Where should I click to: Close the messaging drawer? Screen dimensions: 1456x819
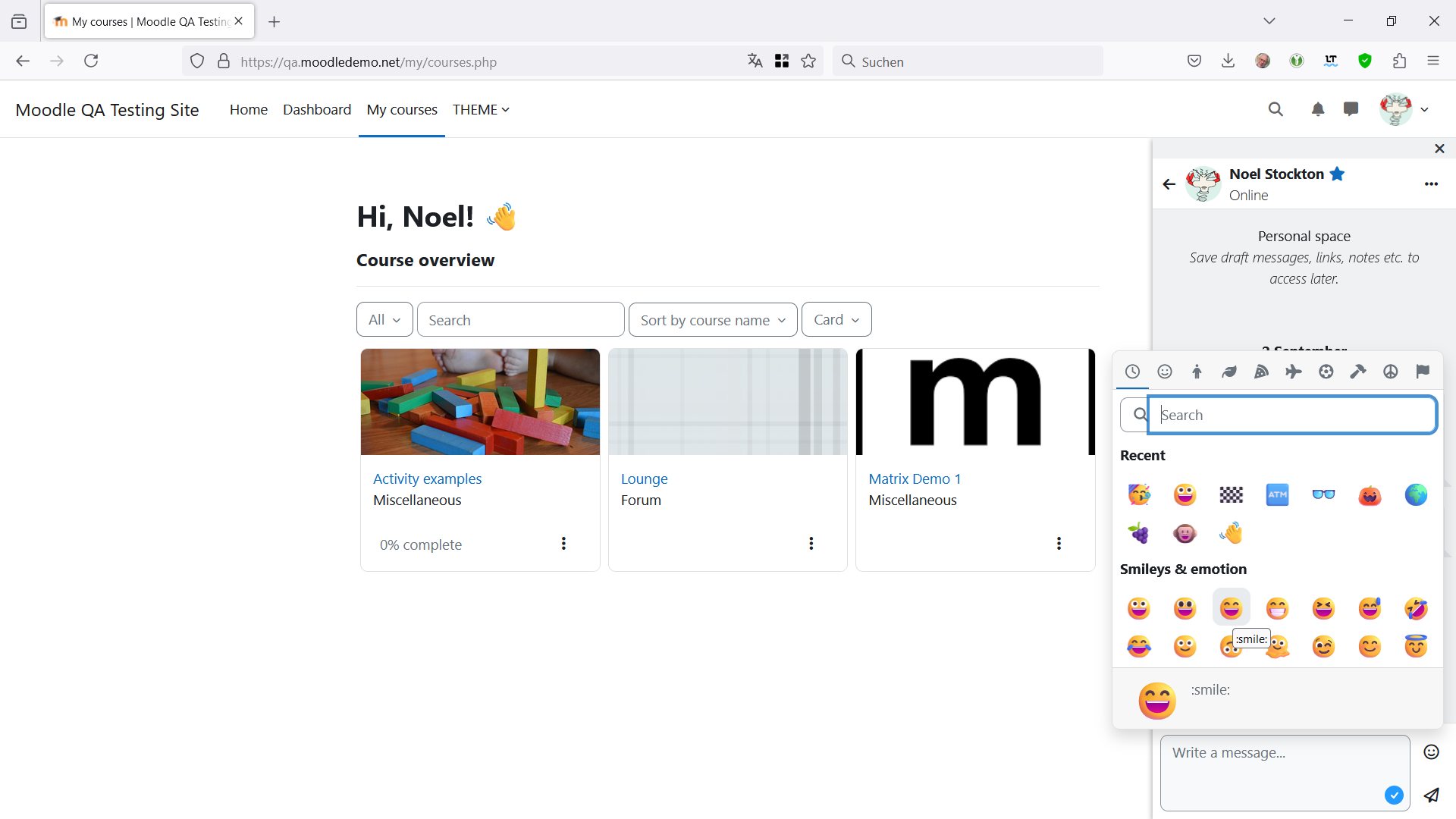(1439, 149)
